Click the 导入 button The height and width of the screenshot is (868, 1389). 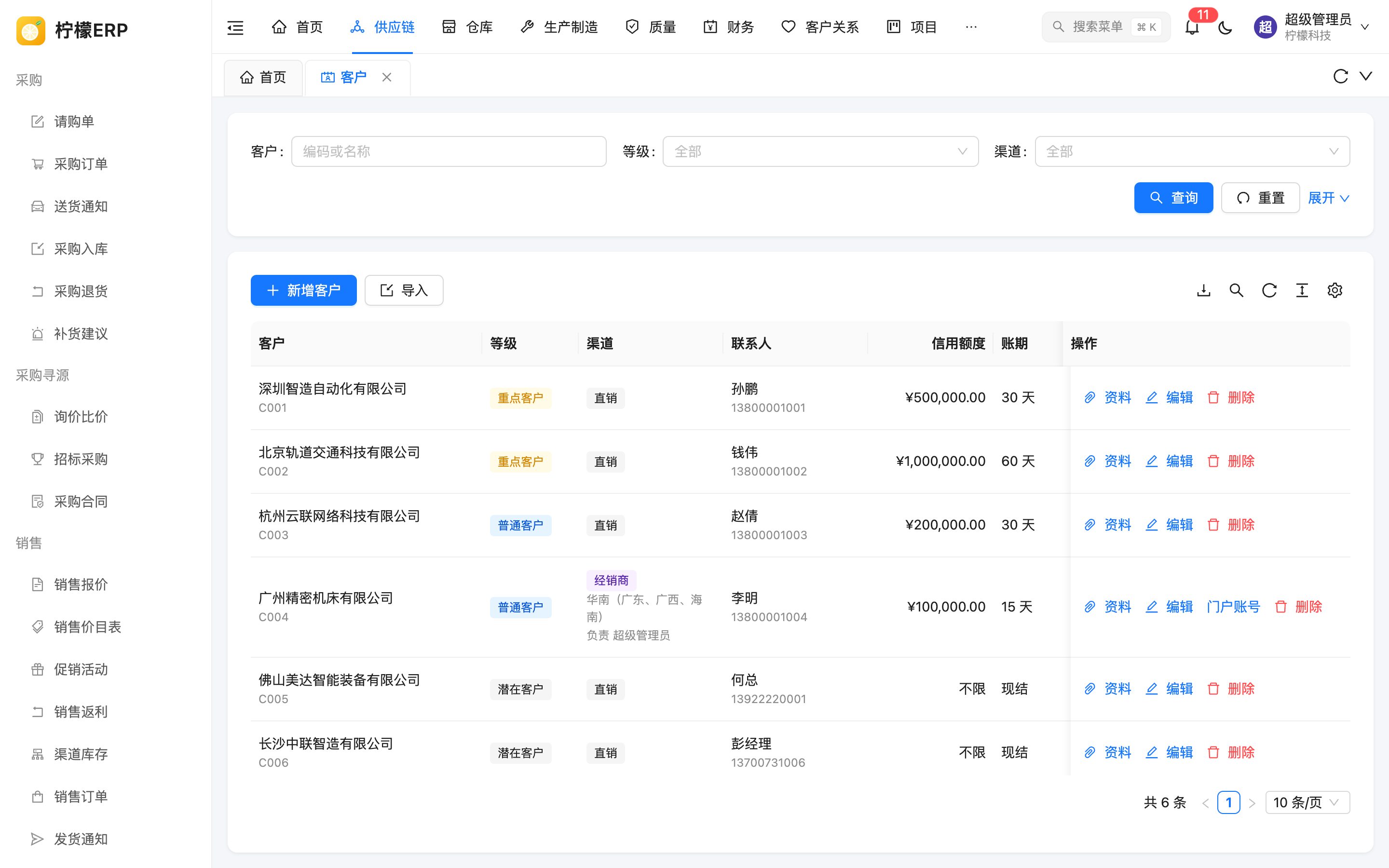click(404, 290)
